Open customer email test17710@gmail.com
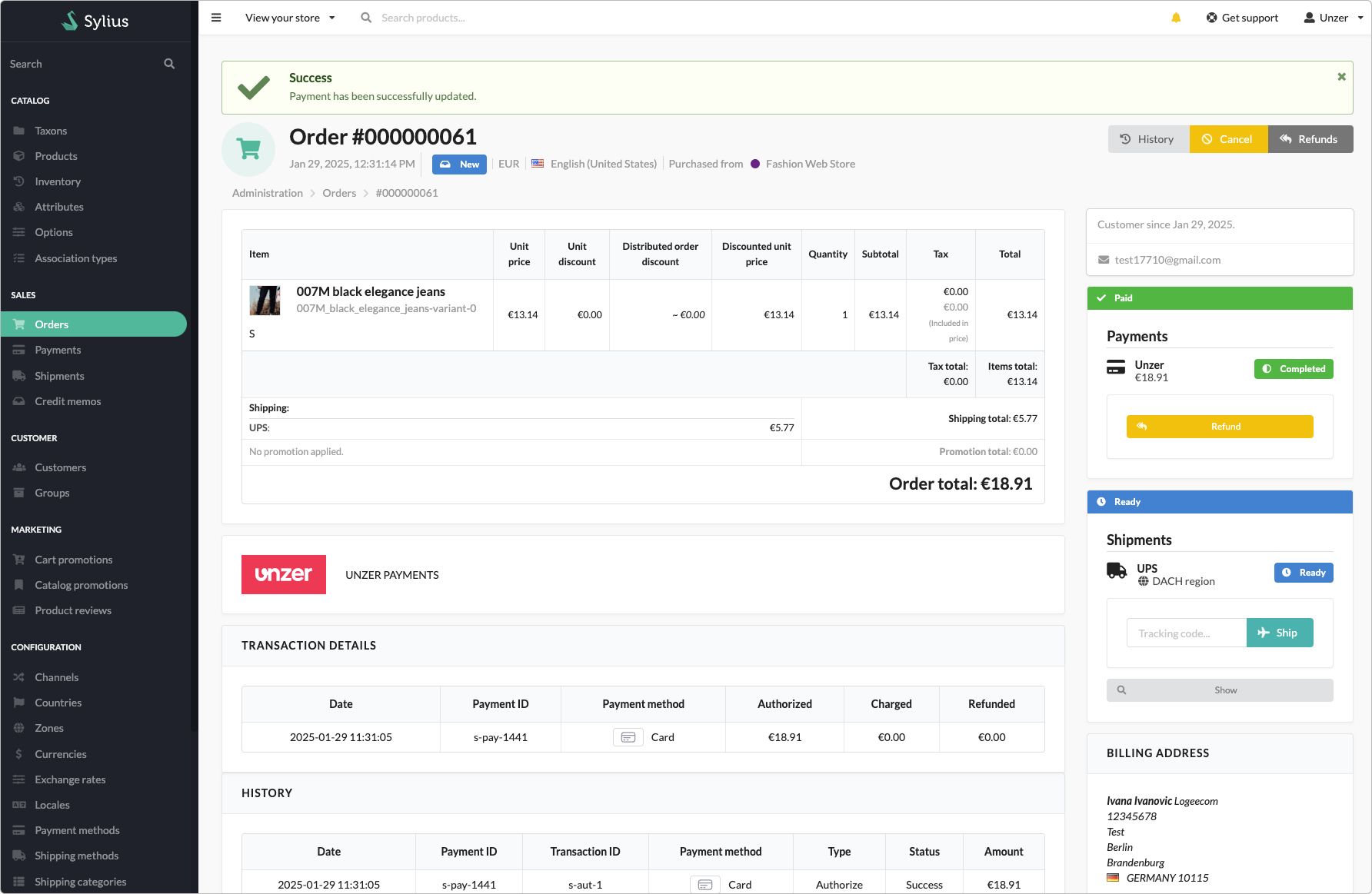 point(1167,260)
